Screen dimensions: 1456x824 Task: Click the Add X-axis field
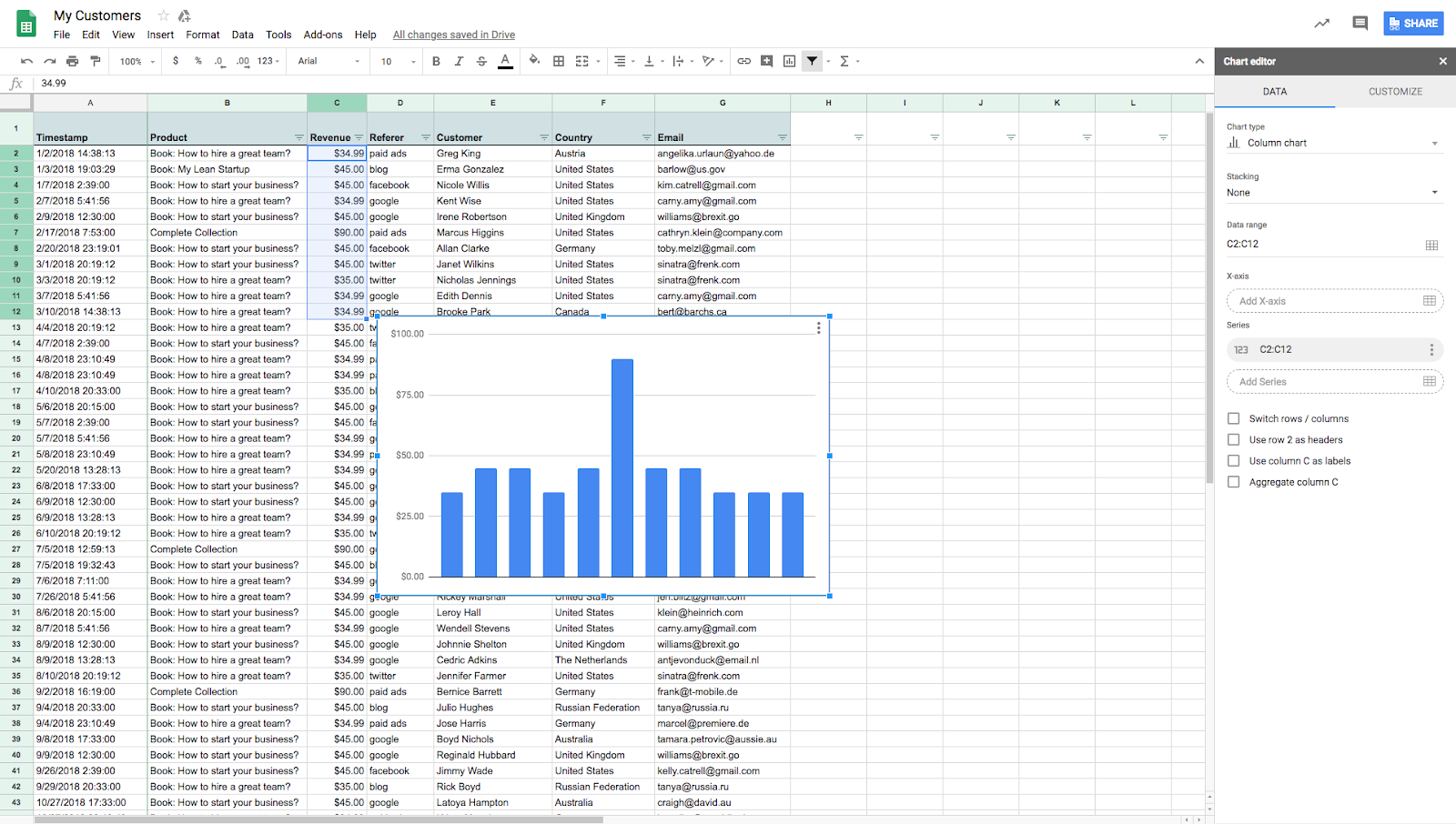click(1324, 301)
